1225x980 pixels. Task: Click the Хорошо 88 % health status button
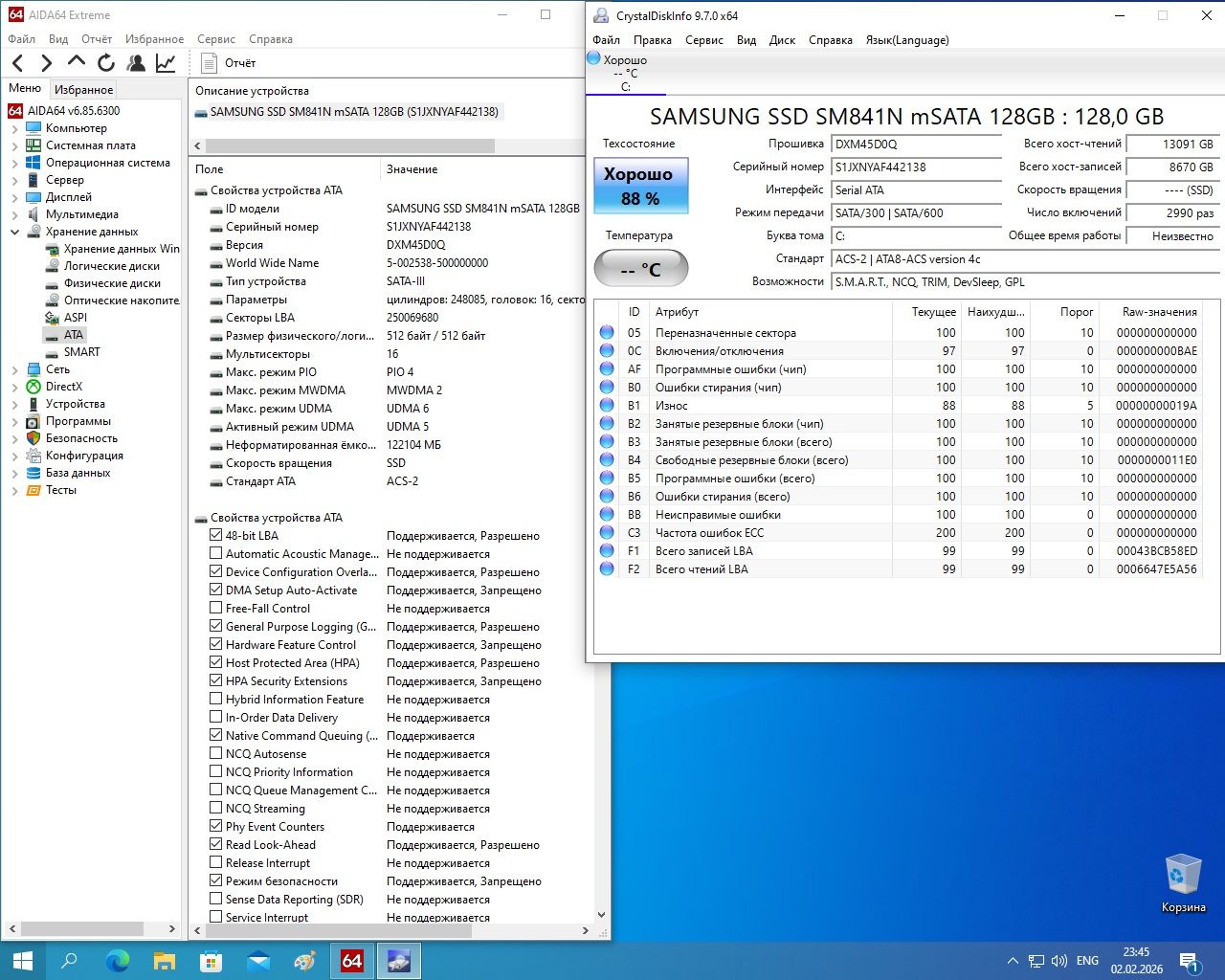tap(640, 186)
